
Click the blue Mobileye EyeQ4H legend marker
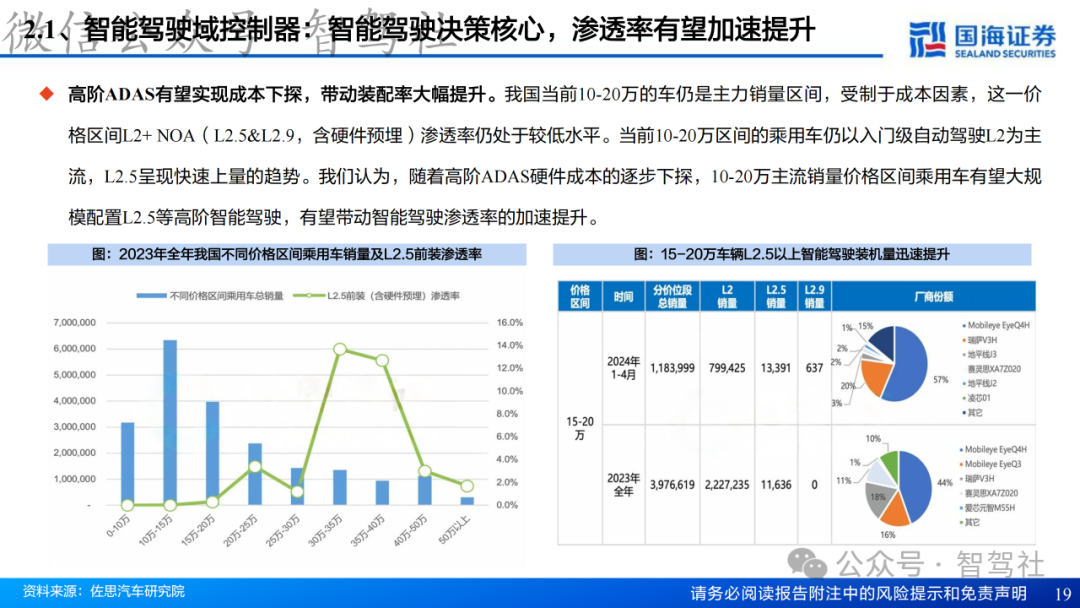[x=963, y=327]
